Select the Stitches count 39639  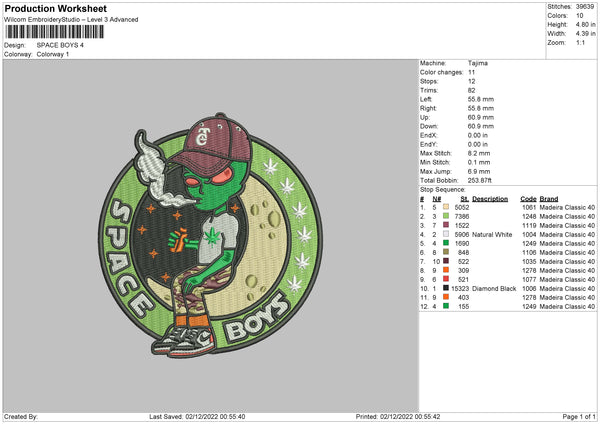(585, 7)
